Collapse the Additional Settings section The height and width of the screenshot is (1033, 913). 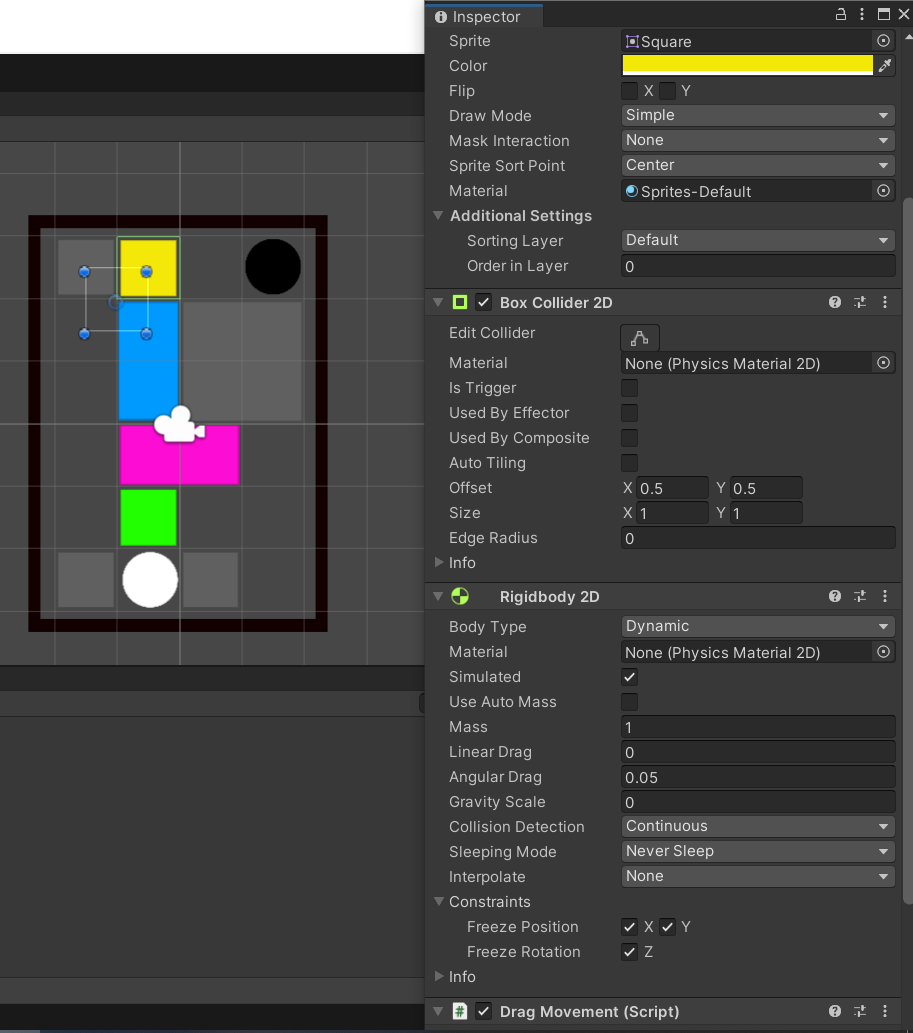[x=438, y=216]
